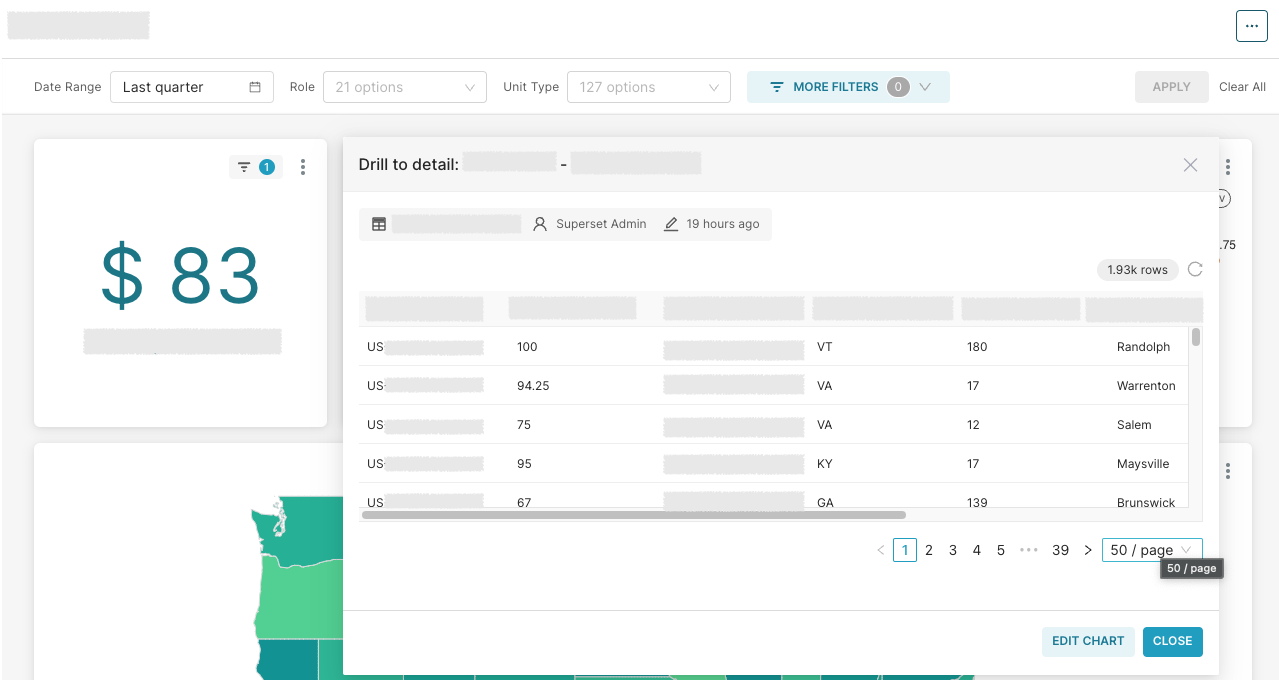Click the EDIT CHART button
1279x680 pixels.
[1088, 641]
